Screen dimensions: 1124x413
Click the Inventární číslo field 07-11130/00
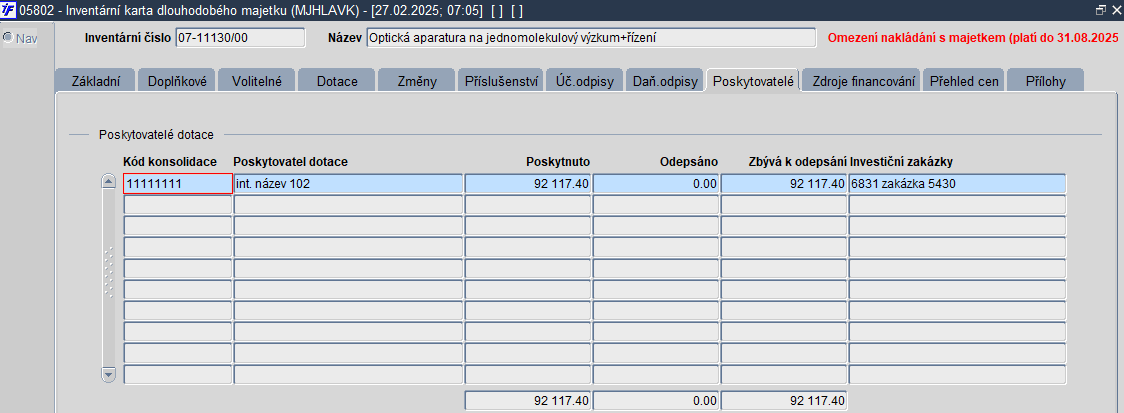[239, 38]
